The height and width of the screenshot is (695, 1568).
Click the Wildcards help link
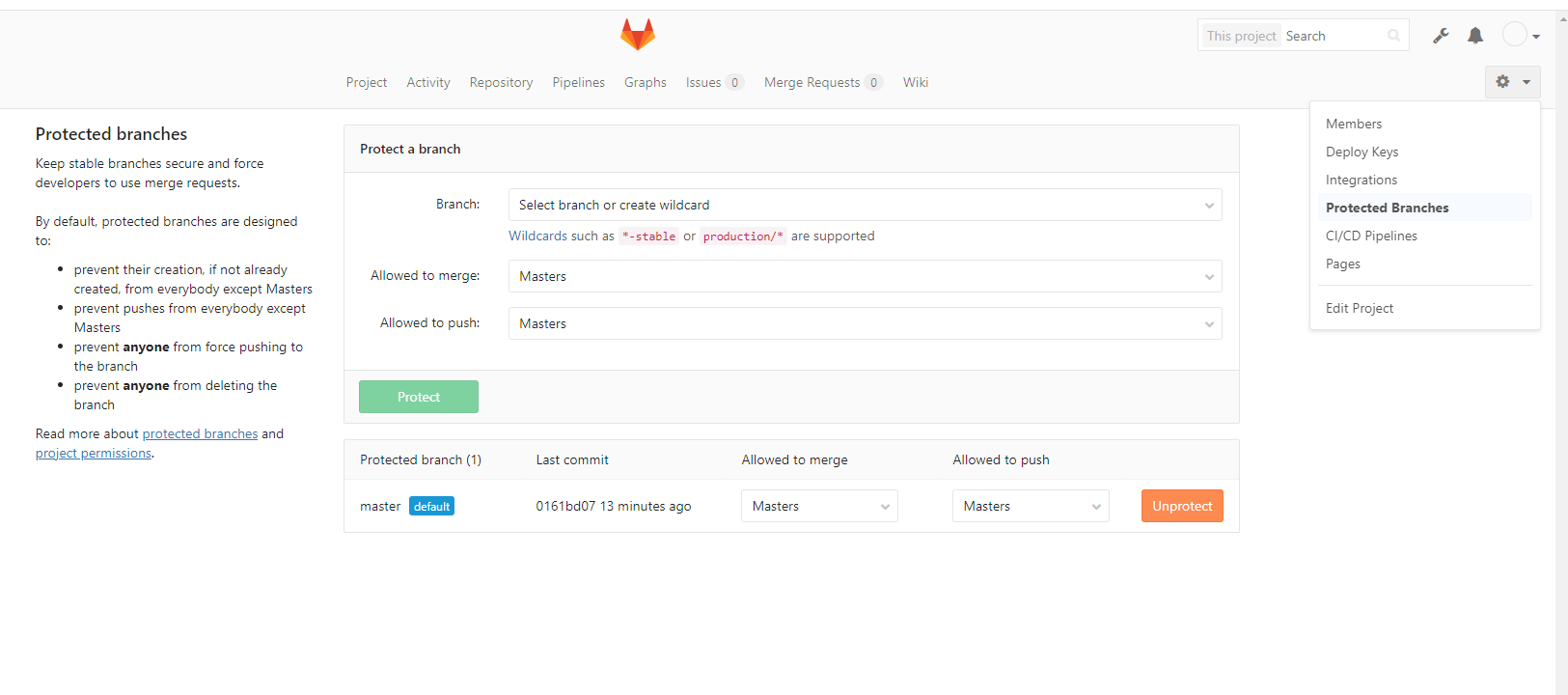click(538, 236)
